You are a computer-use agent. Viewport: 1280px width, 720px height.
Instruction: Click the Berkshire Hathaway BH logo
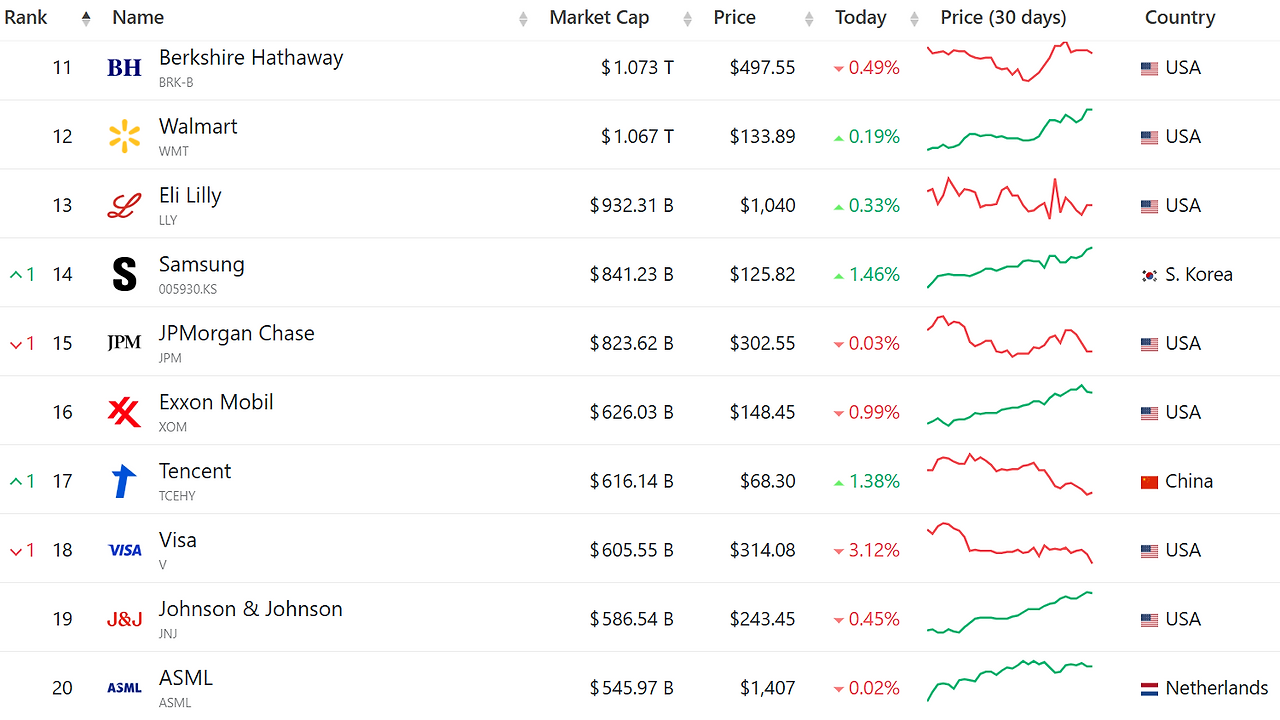point(124,68)
